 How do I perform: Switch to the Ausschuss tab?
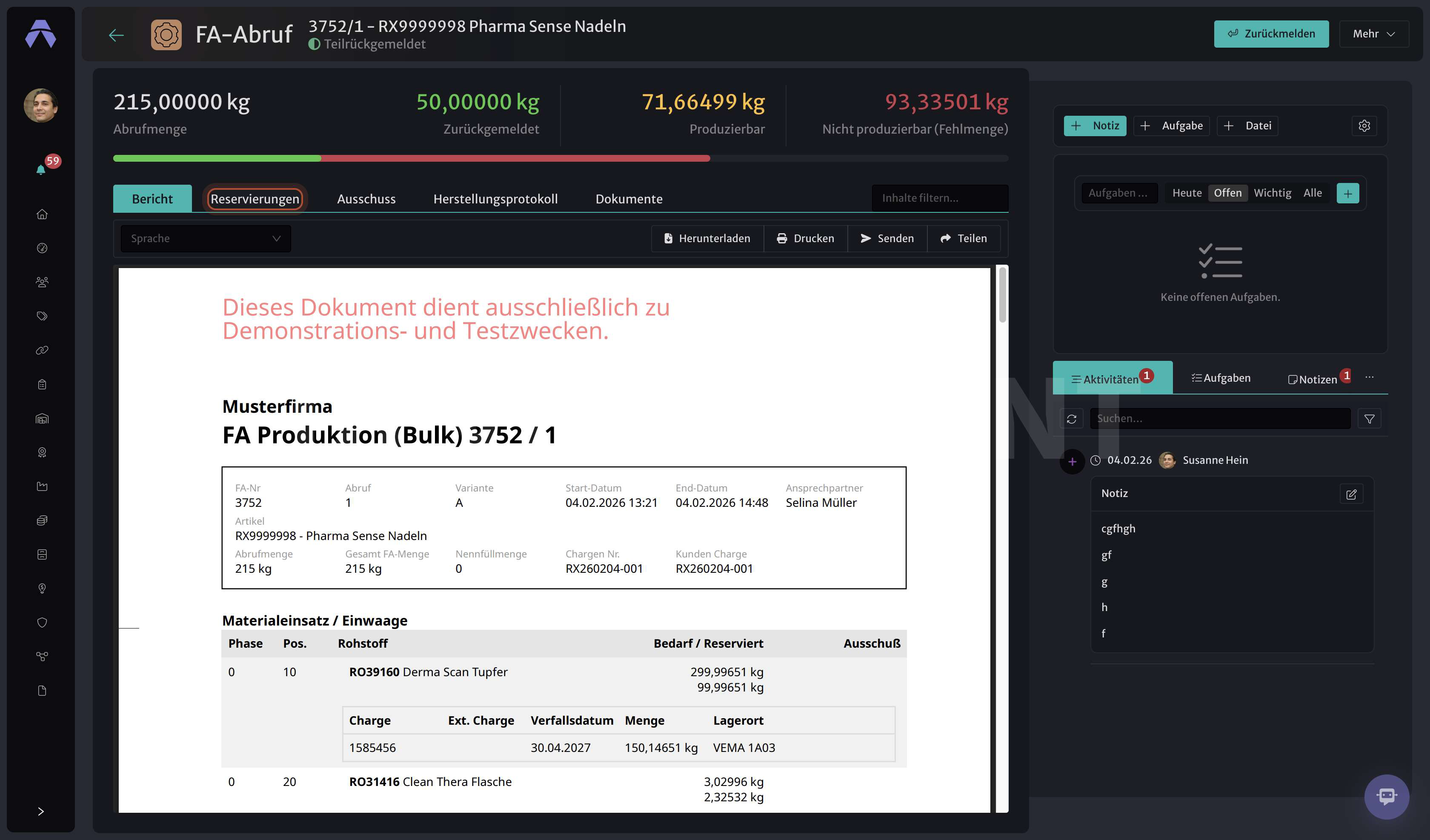366,199
